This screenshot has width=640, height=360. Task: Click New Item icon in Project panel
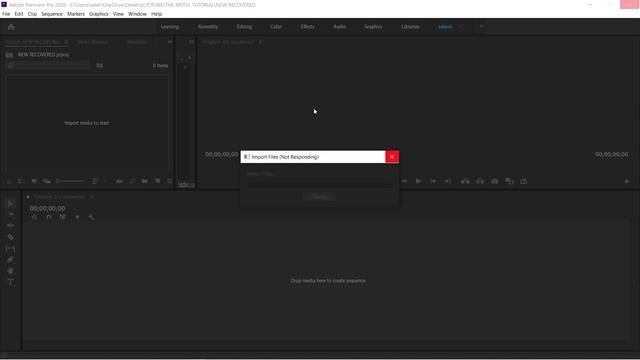point(158,181)
